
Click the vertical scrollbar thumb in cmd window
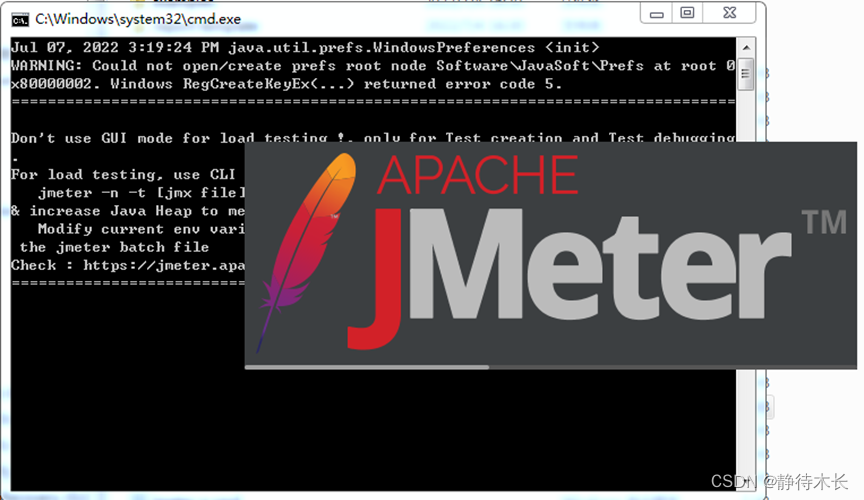(x=746, y=73)
